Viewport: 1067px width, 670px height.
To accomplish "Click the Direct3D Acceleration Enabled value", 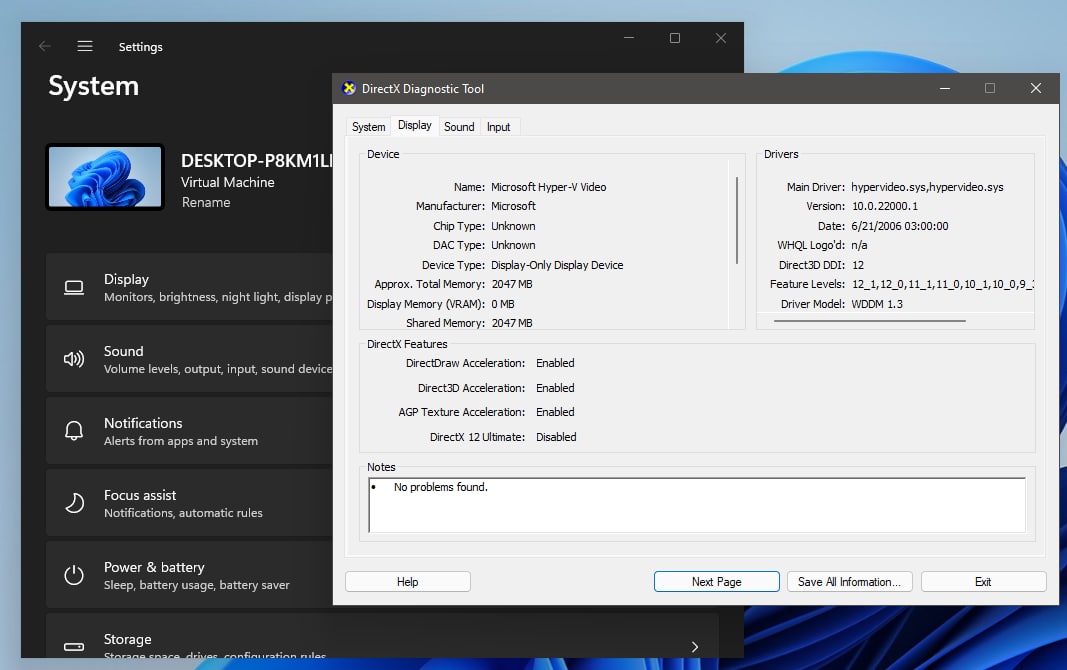I will point(555,388).
